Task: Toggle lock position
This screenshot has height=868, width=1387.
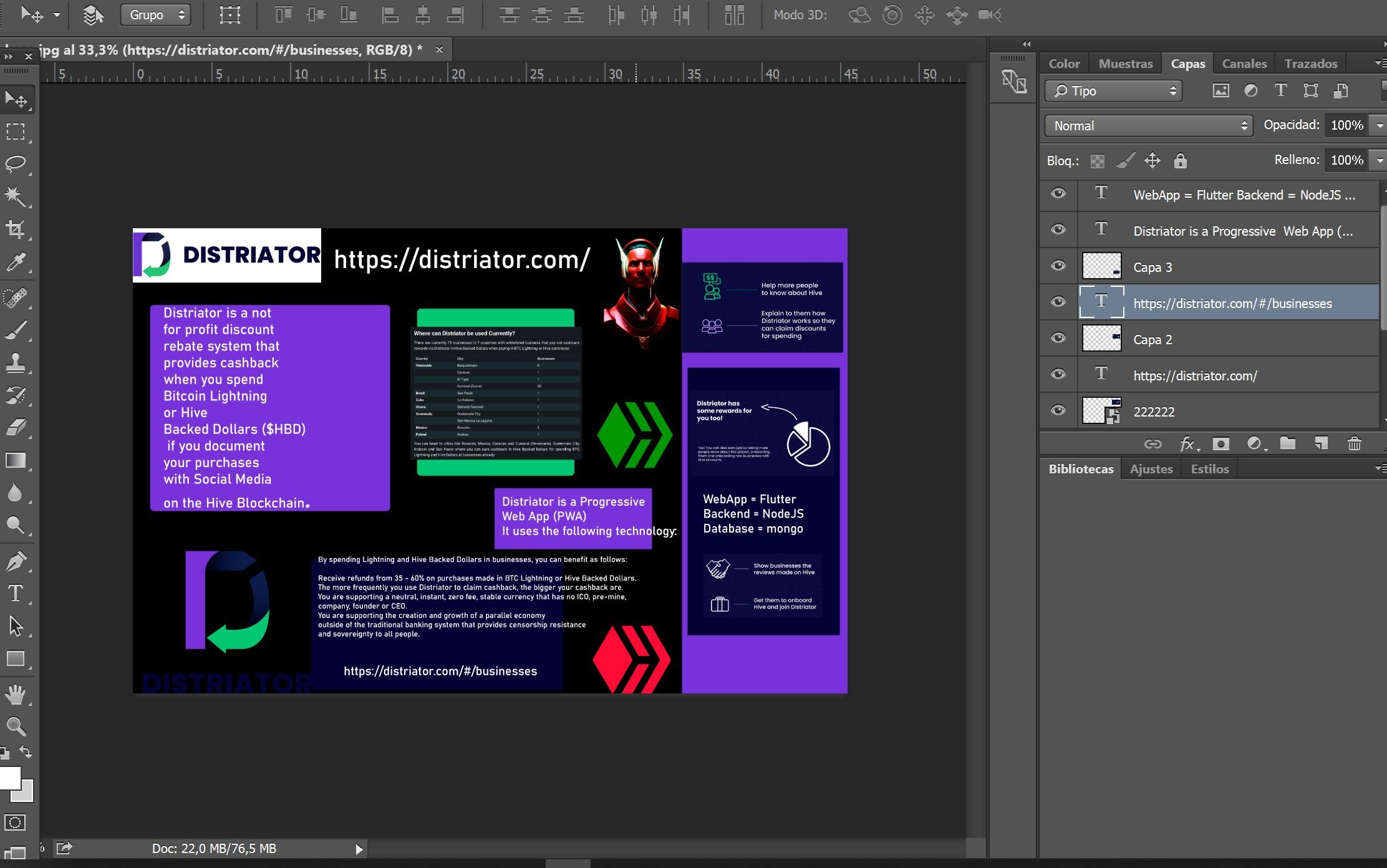Action: pos(1153,161)
